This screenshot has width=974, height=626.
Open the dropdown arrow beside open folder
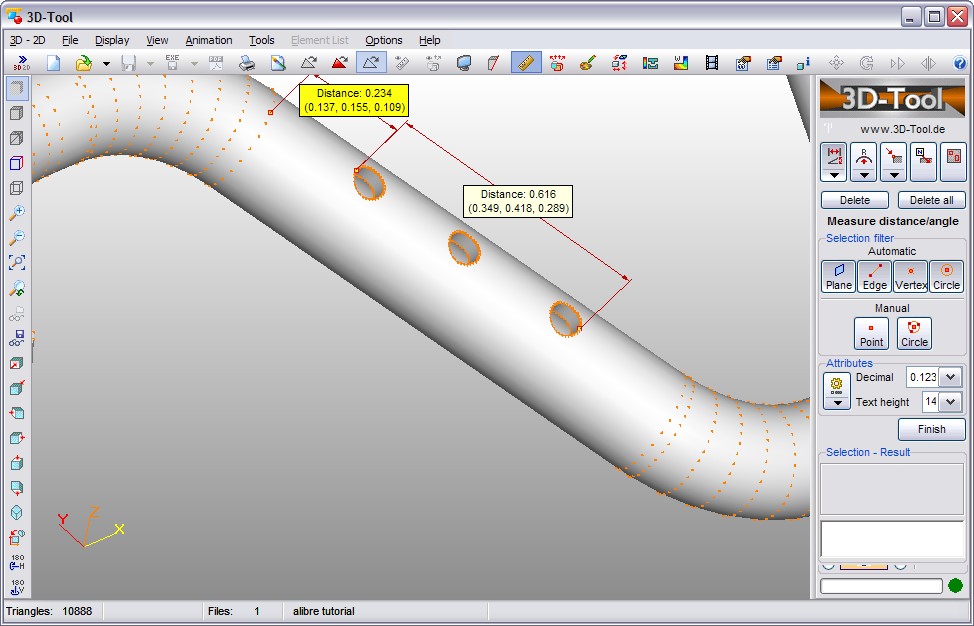coord(105,64)
